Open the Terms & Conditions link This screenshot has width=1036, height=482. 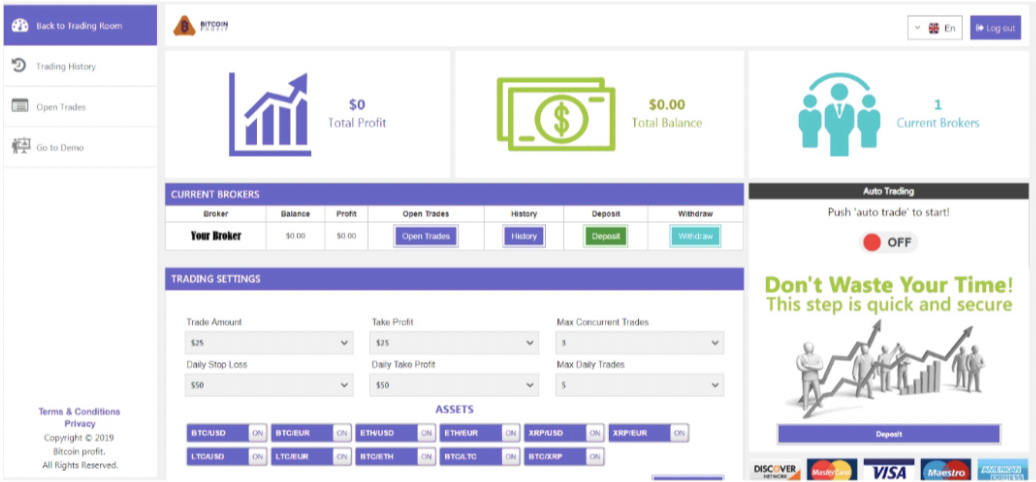pos(79,411)
